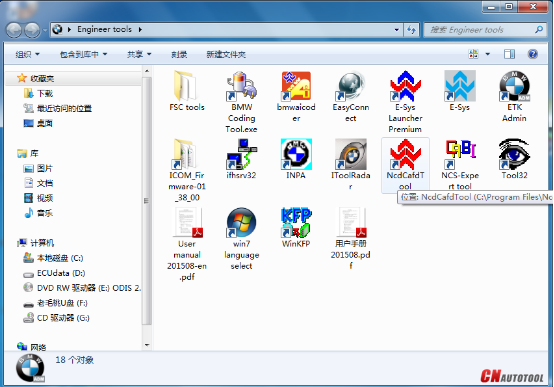The image size is (554, 387).
Task: Select the ifhsrv32 shortcut
Action: pos(242,159)
